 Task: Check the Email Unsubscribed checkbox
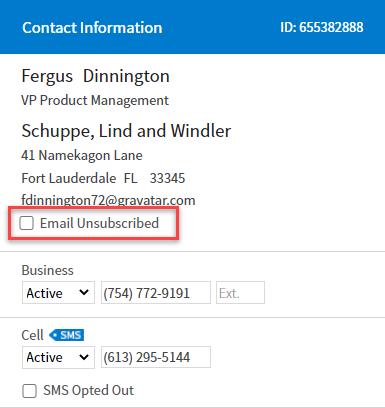click(x=26, y=223)
